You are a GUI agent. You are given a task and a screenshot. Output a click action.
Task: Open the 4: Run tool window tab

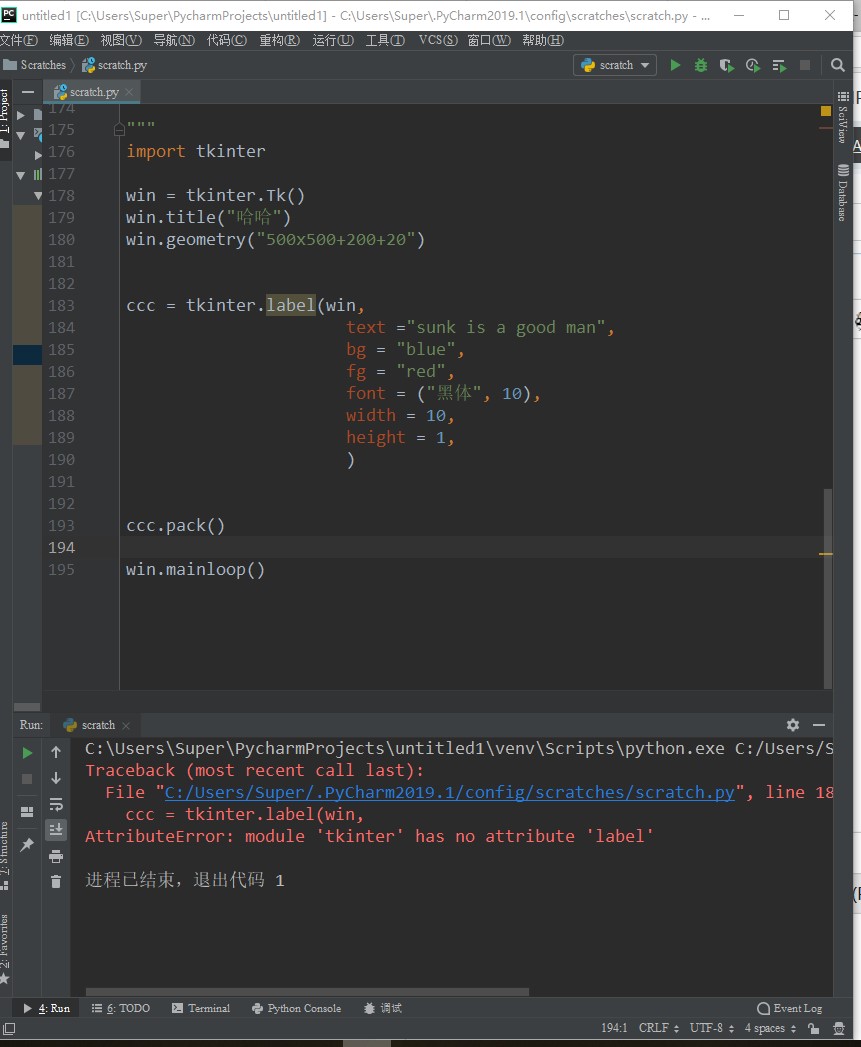[x=47, y=1008]
